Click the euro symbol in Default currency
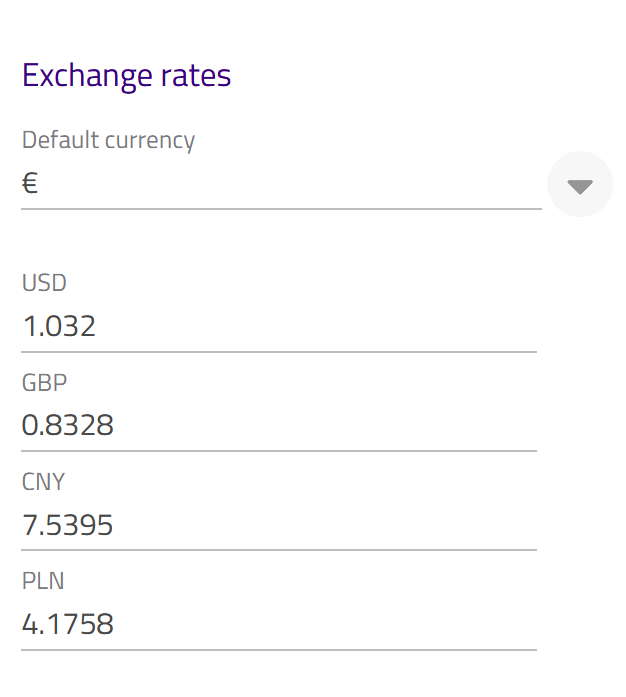The height and width of the screenshot is (697, 626). pyautogui.click(x=30, y=184)
